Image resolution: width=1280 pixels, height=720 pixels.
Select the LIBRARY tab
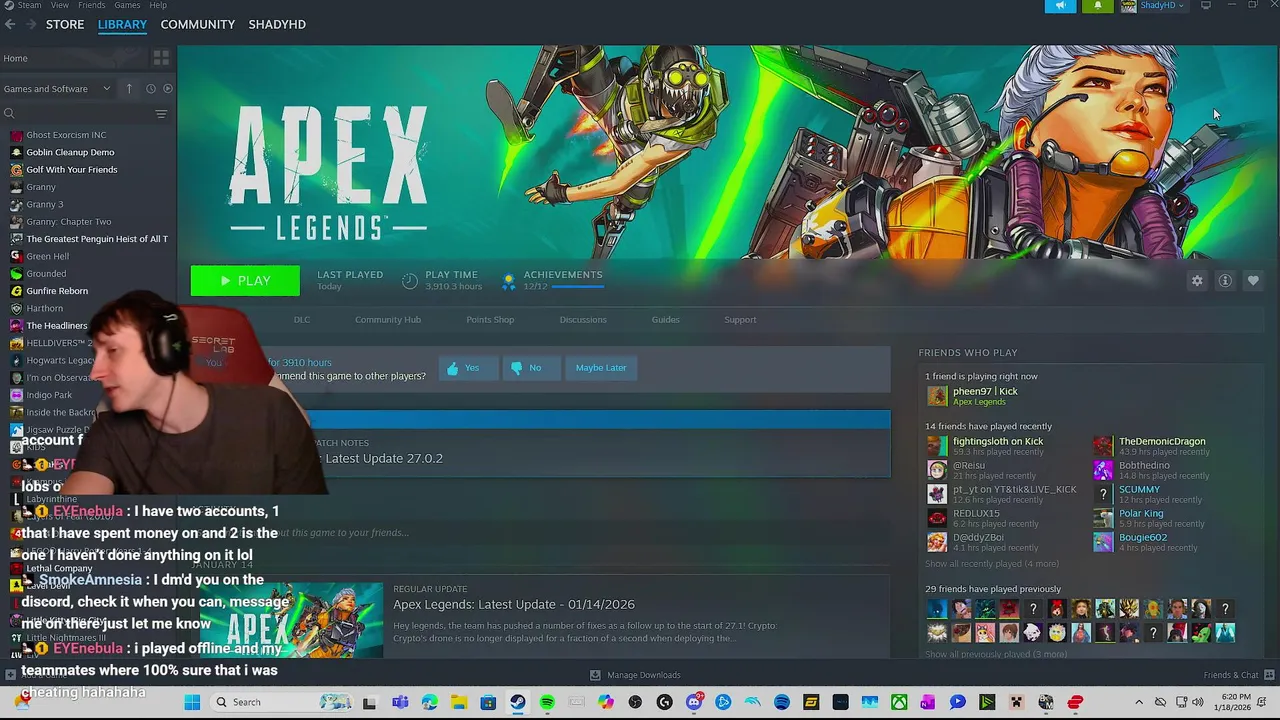[122, 24]
